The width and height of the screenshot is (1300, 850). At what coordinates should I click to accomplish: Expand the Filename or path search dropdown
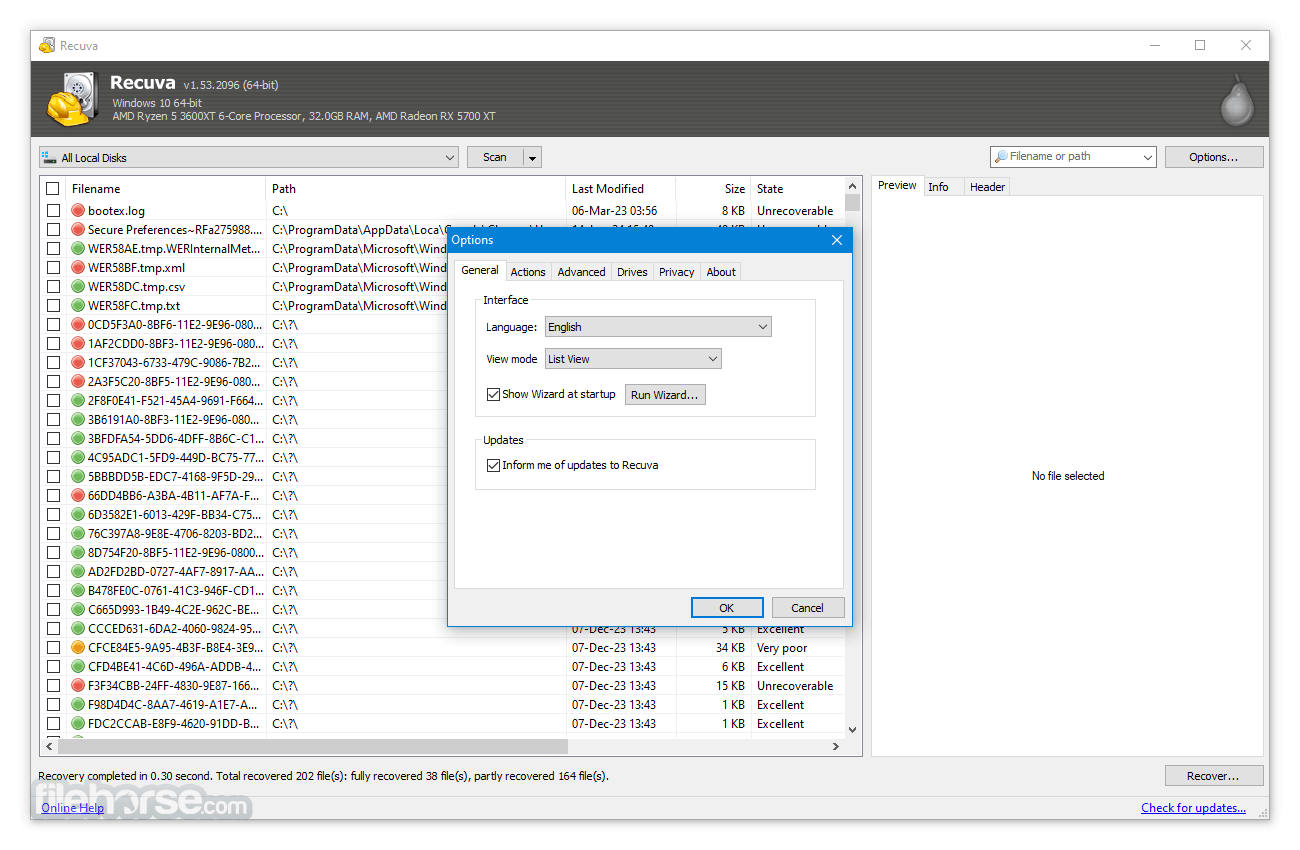(x=1146, y=157)
